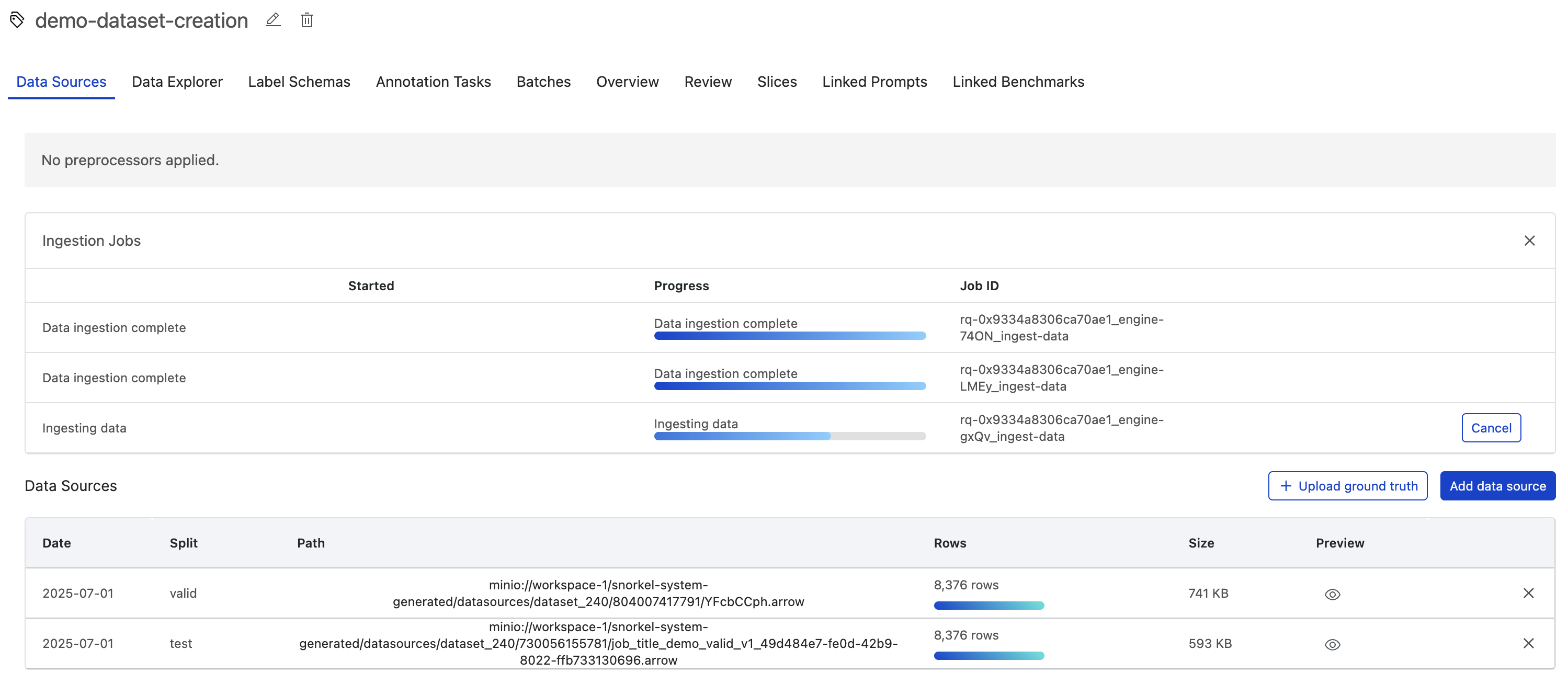Click the Split column header

183,543
